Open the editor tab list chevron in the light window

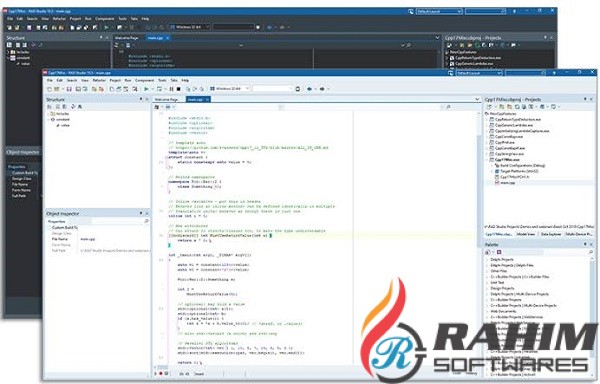477,99
